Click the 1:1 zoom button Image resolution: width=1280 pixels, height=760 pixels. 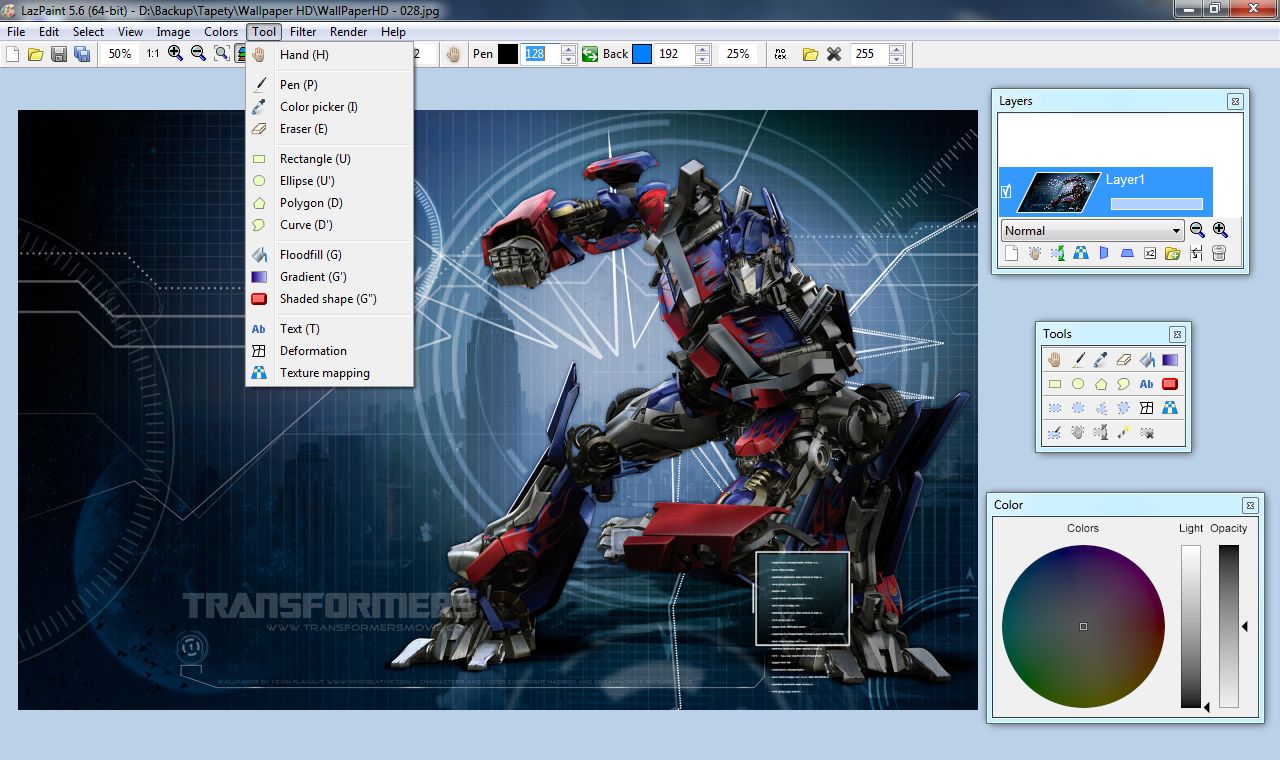click(x=152, y=54)
